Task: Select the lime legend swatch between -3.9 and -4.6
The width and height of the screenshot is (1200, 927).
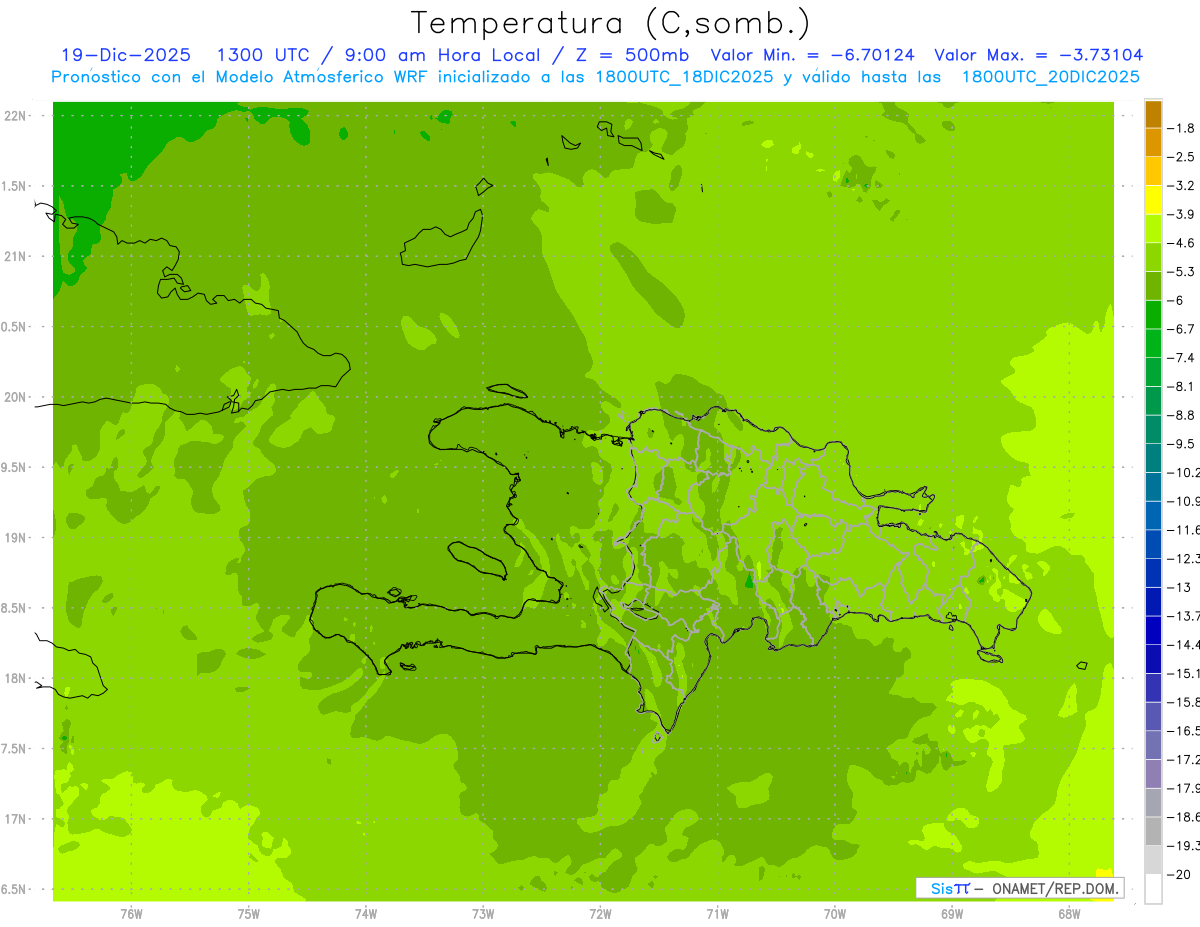Action: point(1153,229)
